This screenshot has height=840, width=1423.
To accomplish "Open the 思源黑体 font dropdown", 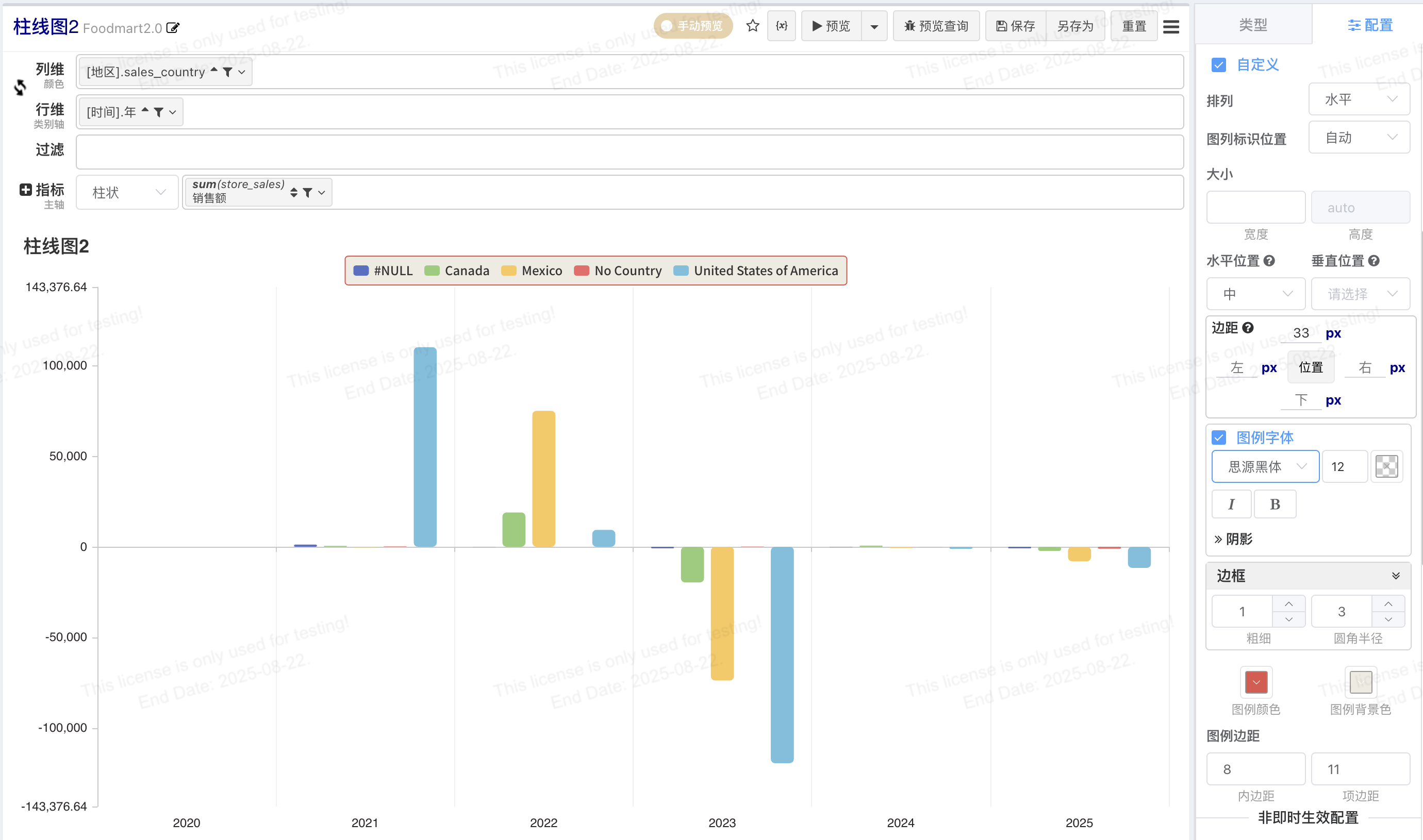I will point(1265,466).
